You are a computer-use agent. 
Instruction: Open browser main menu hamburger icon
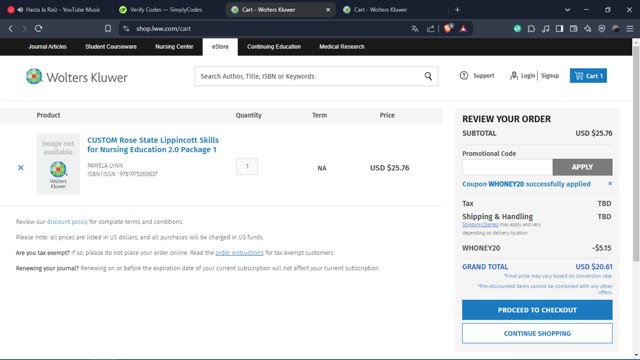point(630,29)
